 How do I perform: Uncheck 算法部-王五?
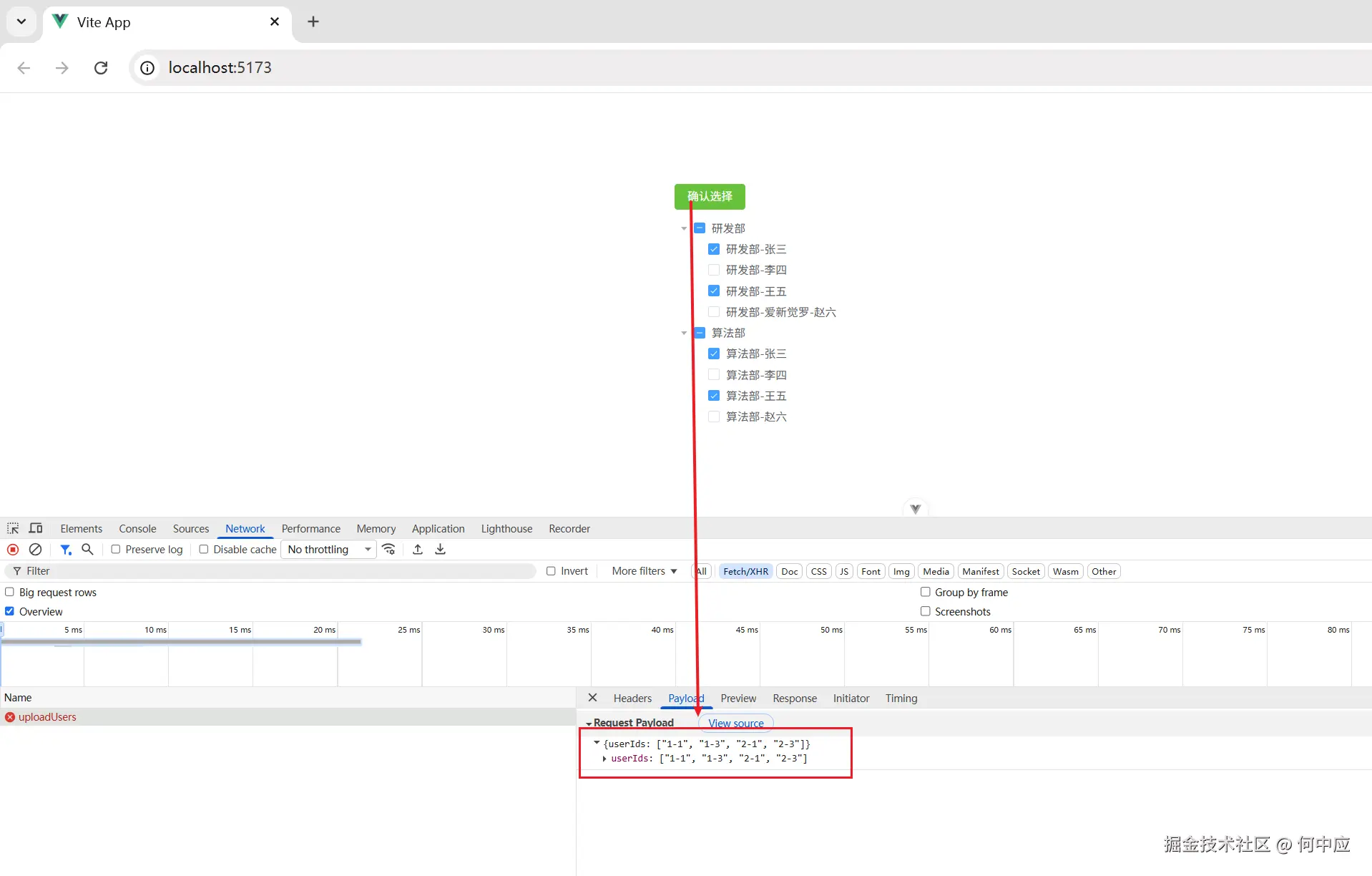pyautogui.click(x=714, y=396)
